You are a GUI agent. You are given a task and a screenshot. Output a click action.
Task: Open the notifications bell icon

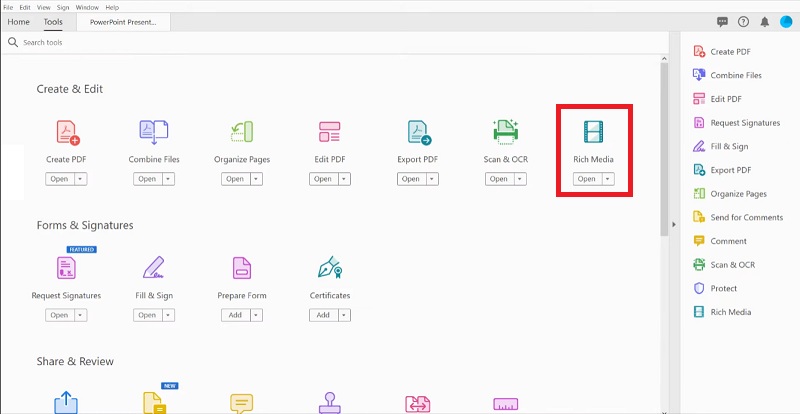764,22
